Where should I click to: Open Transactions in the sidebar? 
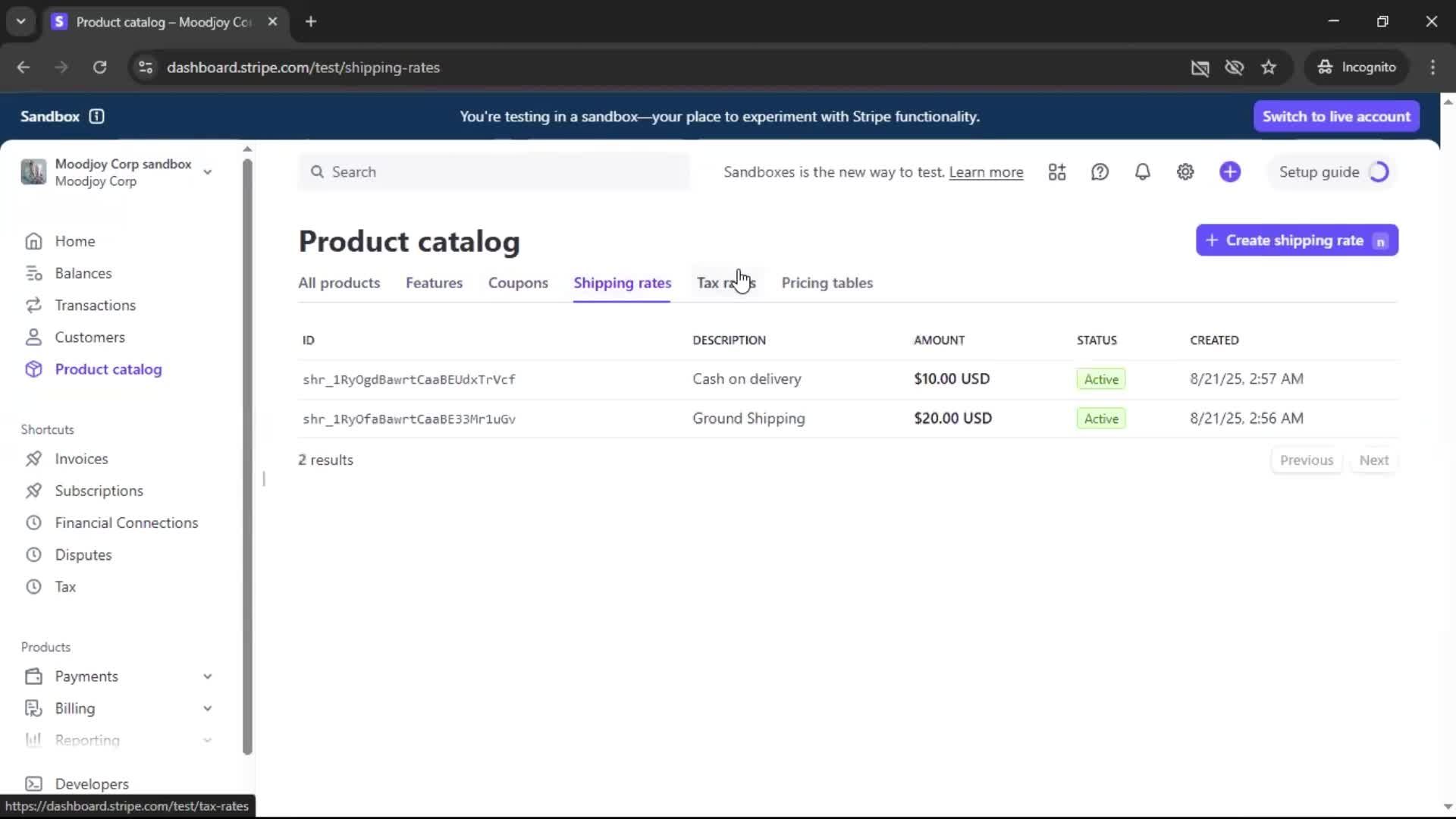tap(95, 305)
